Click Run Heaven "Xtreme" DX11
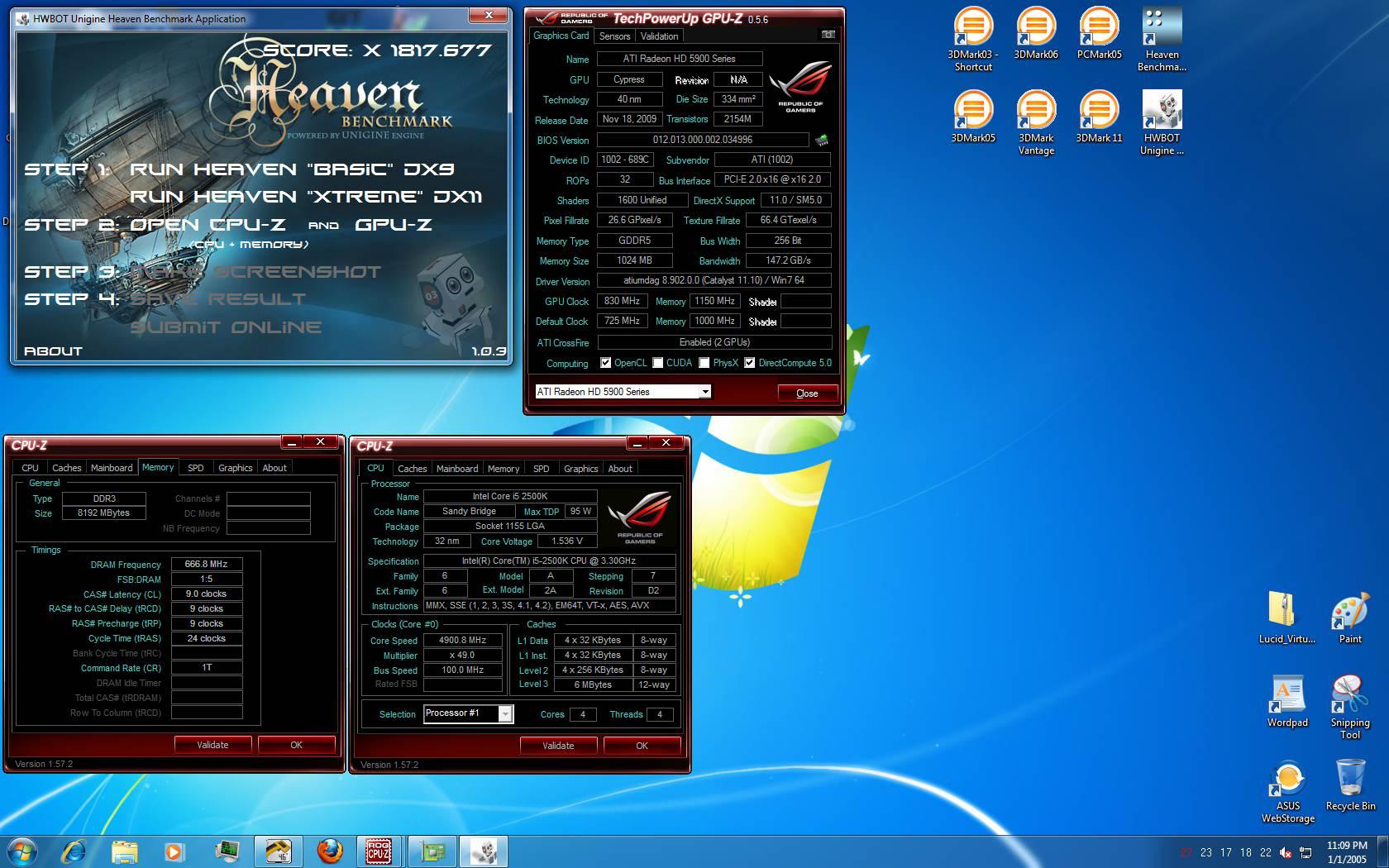Viewport: 1389px width, 868px height. [306, 197]
